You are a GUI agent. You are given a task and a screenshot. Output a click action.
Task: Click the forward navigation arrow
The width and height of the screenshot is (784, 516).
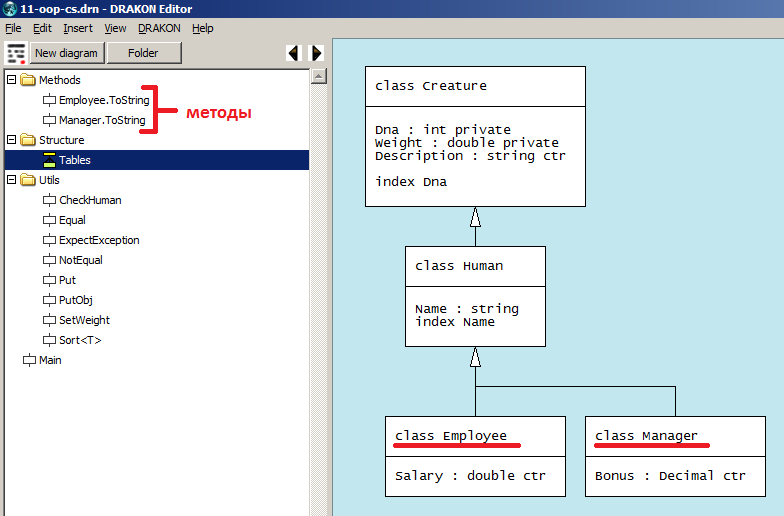[x=317, y=53]
